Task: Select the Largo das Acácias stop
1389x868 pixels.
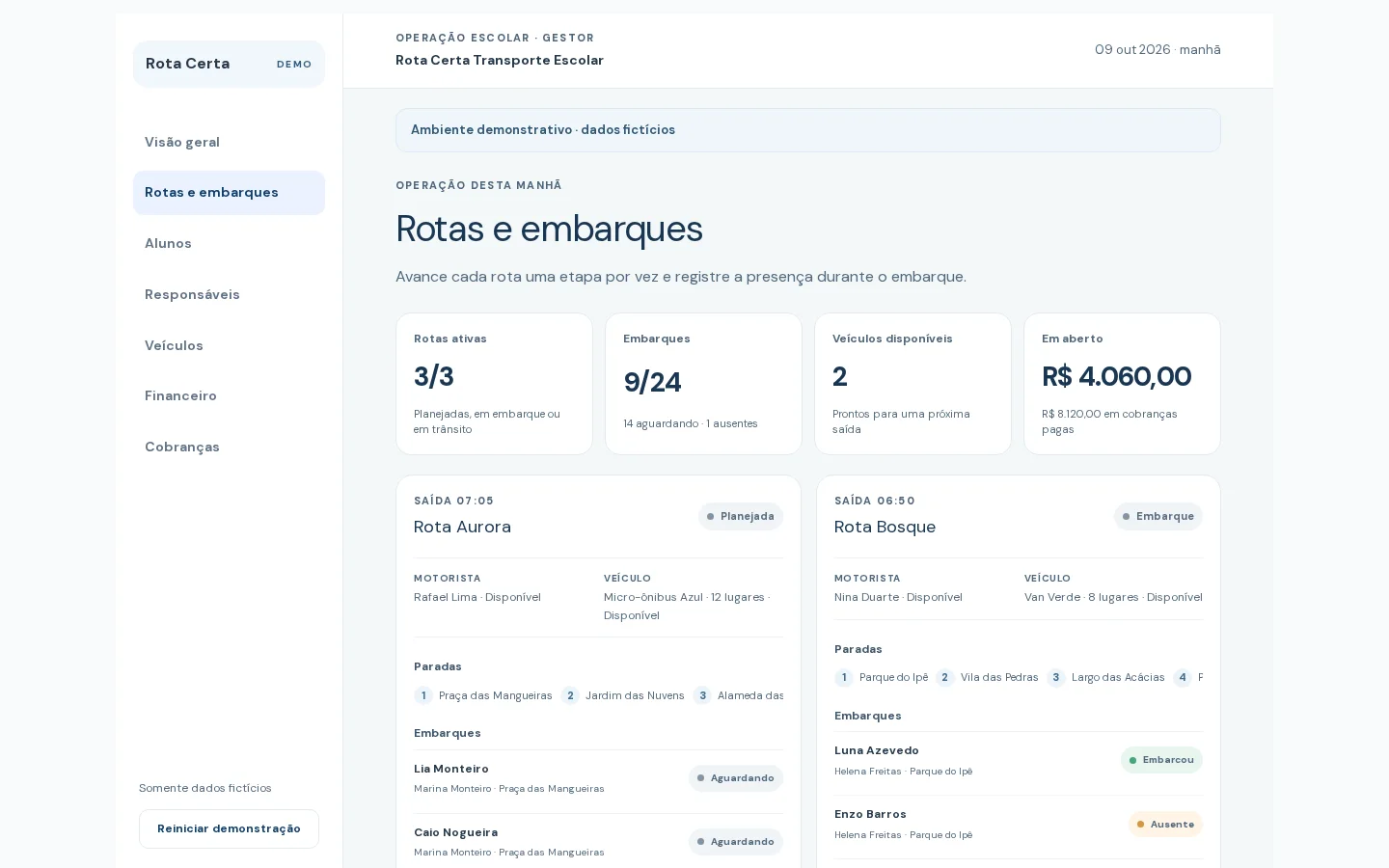Action: click(1105, 677)
